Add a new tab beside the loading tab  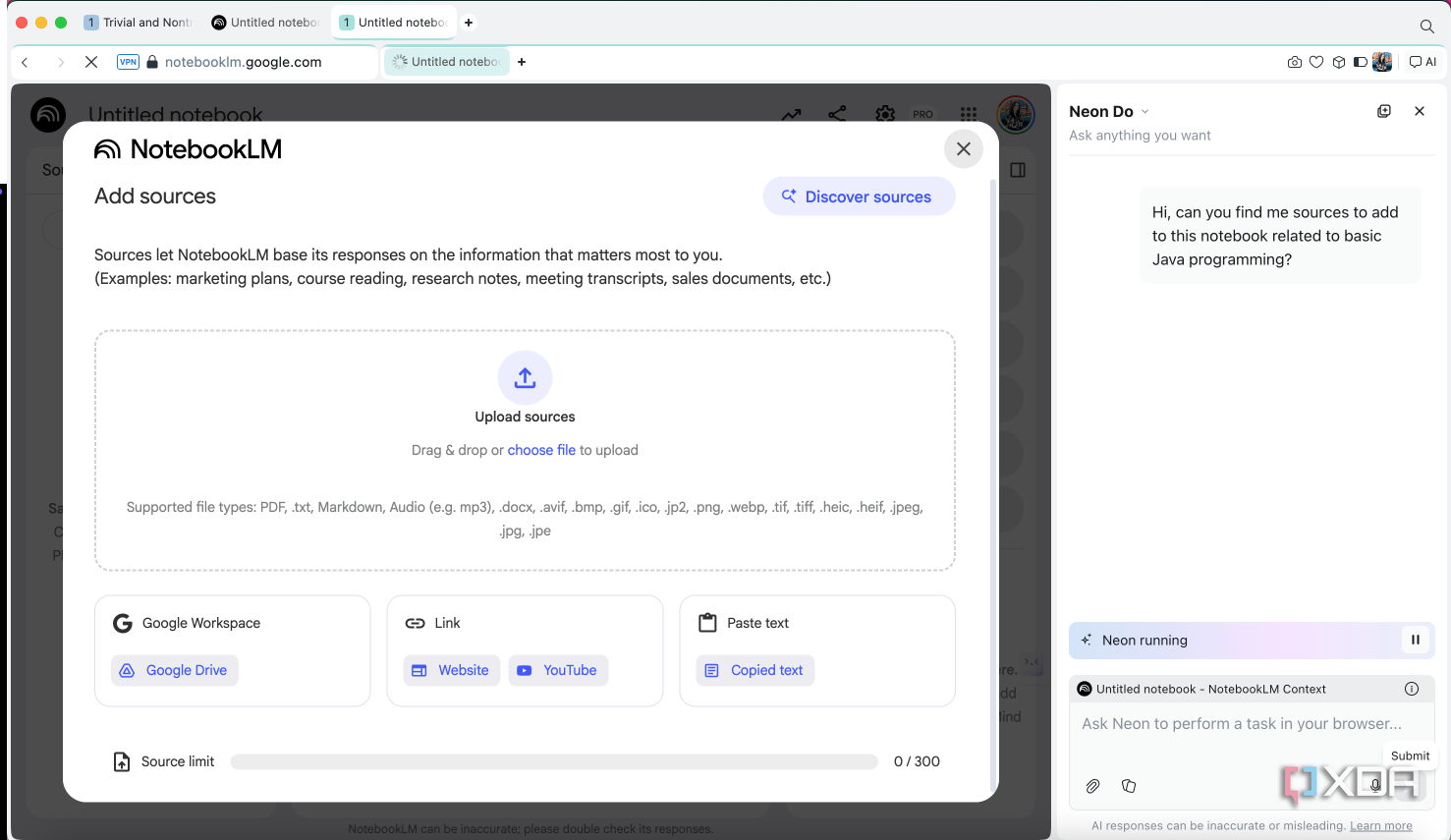522,62
